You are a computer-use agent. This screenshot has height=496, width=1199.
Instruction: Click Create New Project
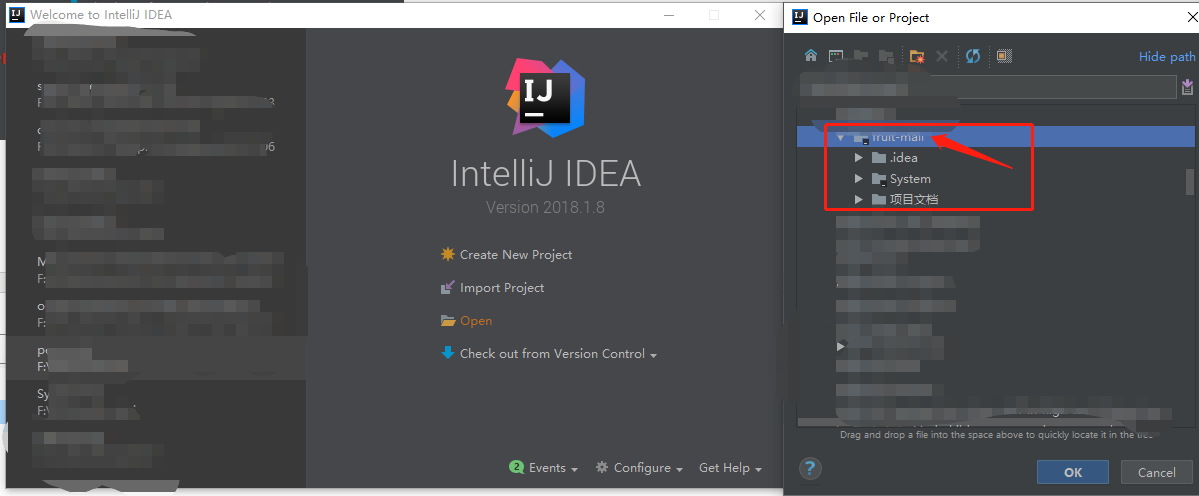(506, 254)
